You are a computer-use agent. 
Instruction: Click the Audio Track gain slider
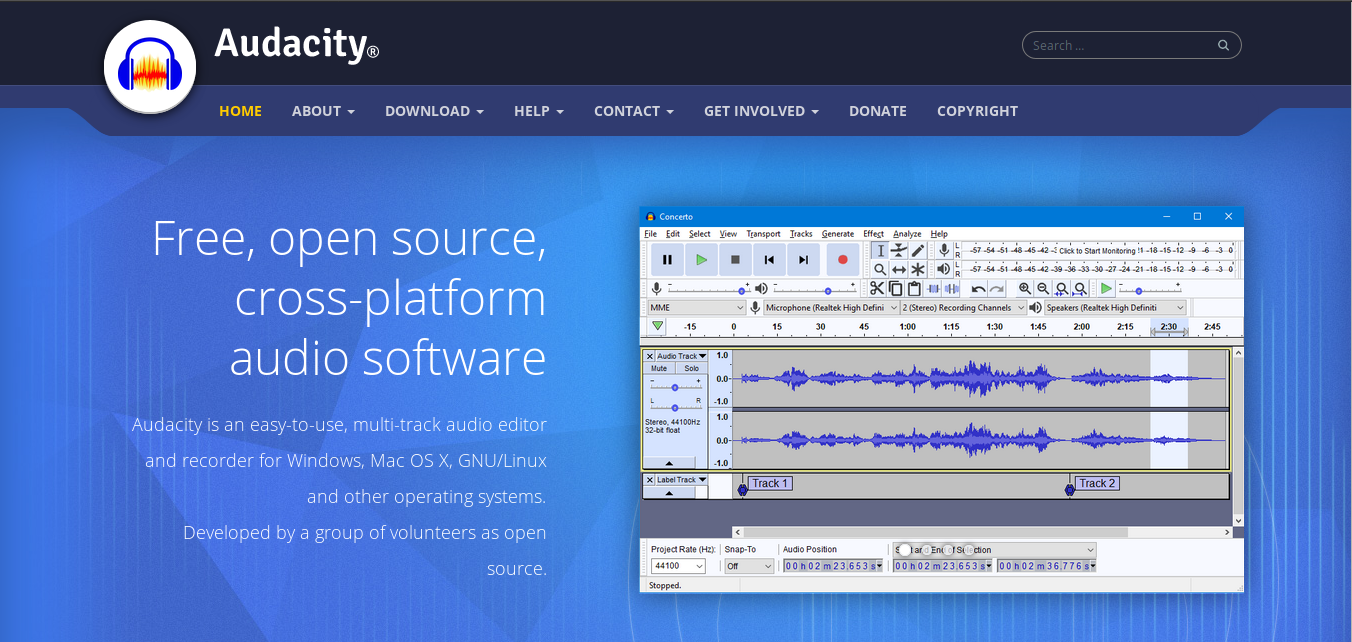click(675, 387)
